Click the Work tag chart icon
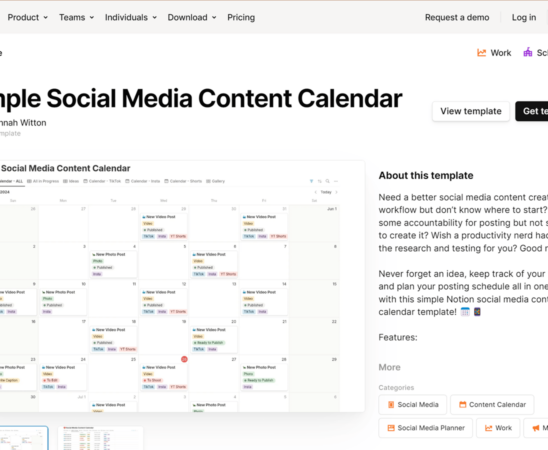548x450 pixels. [489, 428]
